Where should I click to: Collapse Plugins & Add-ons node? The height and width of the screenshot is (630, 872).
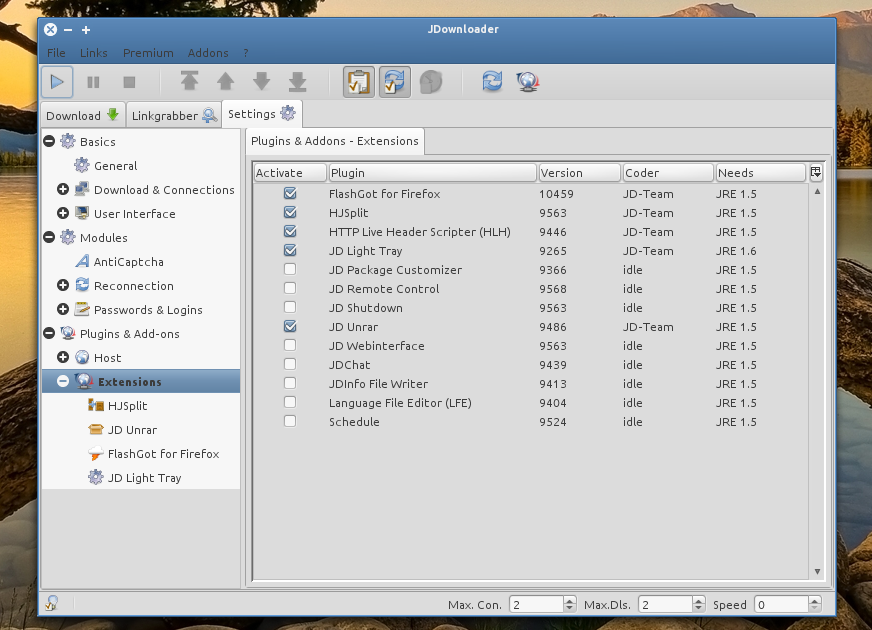coord(49,333)
